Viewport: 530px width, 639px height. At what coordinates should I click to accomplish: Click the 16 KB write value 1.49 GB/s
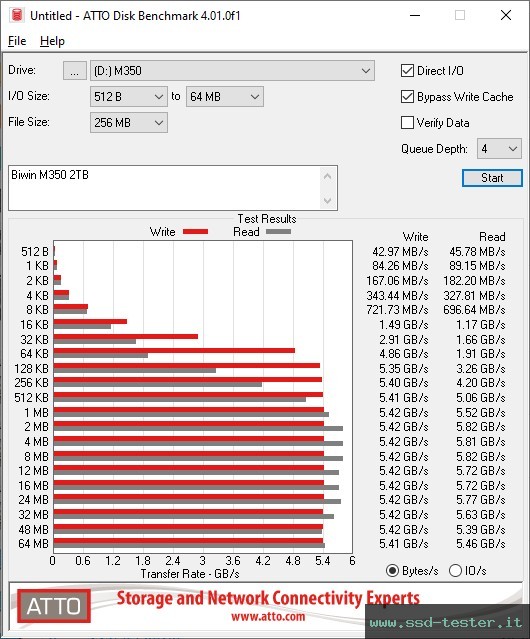tap(404, 324)
